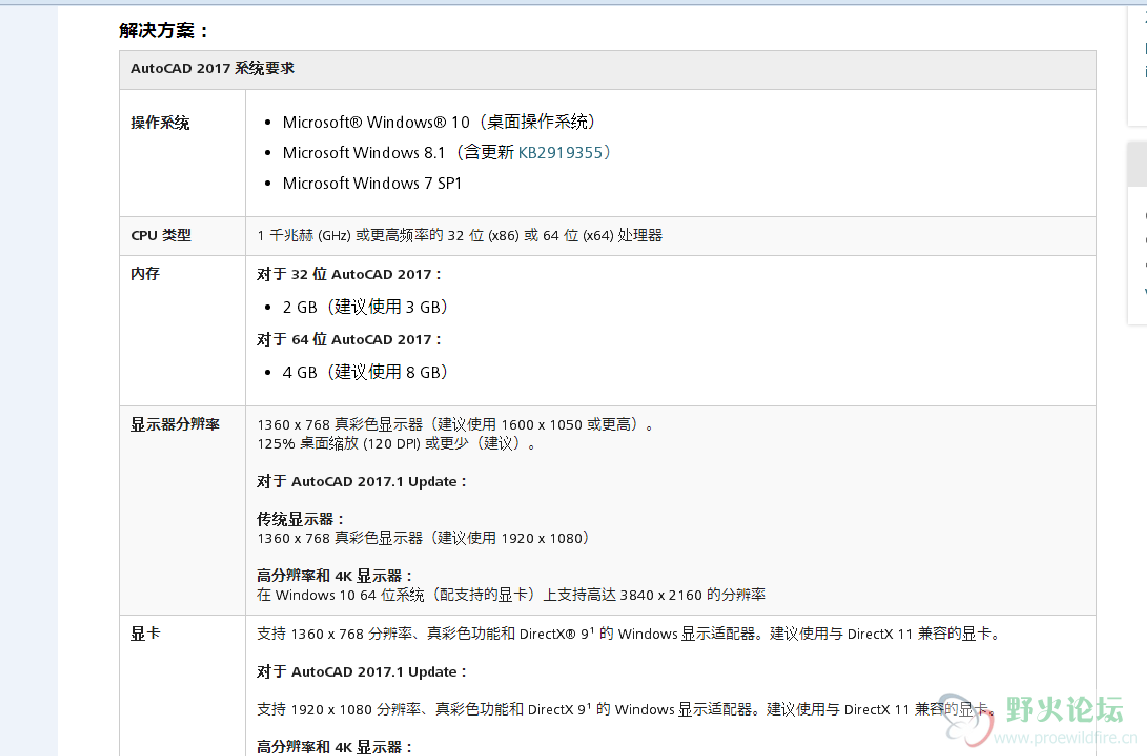This screenshot has height=756, width=1147.
Task: Click the CPU 类型 row label
Action: tap(161, 235)
